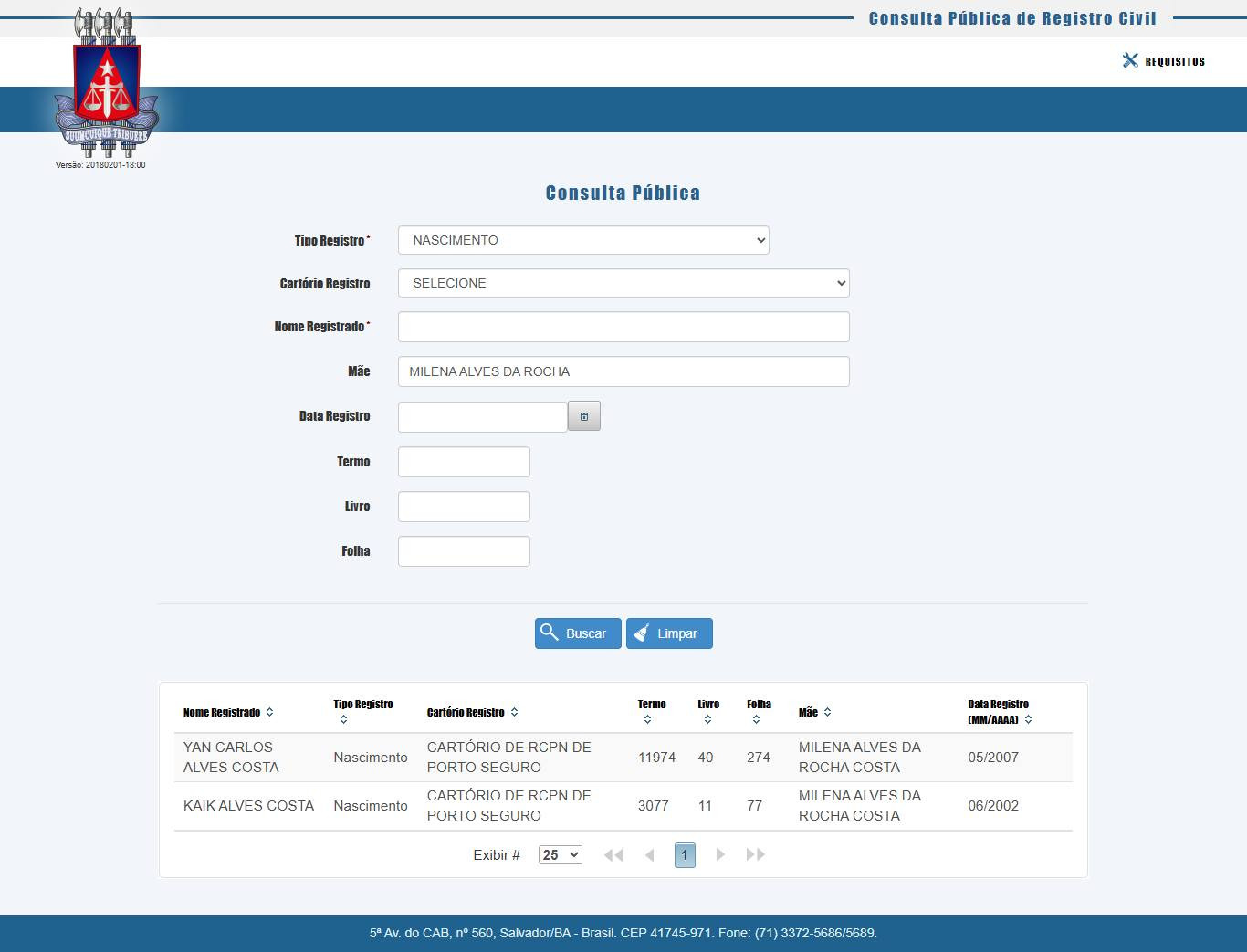Sort by Data Registro column arrows
The height and width of the screenshot is (952, 1247).
[x=1028, y=719]
